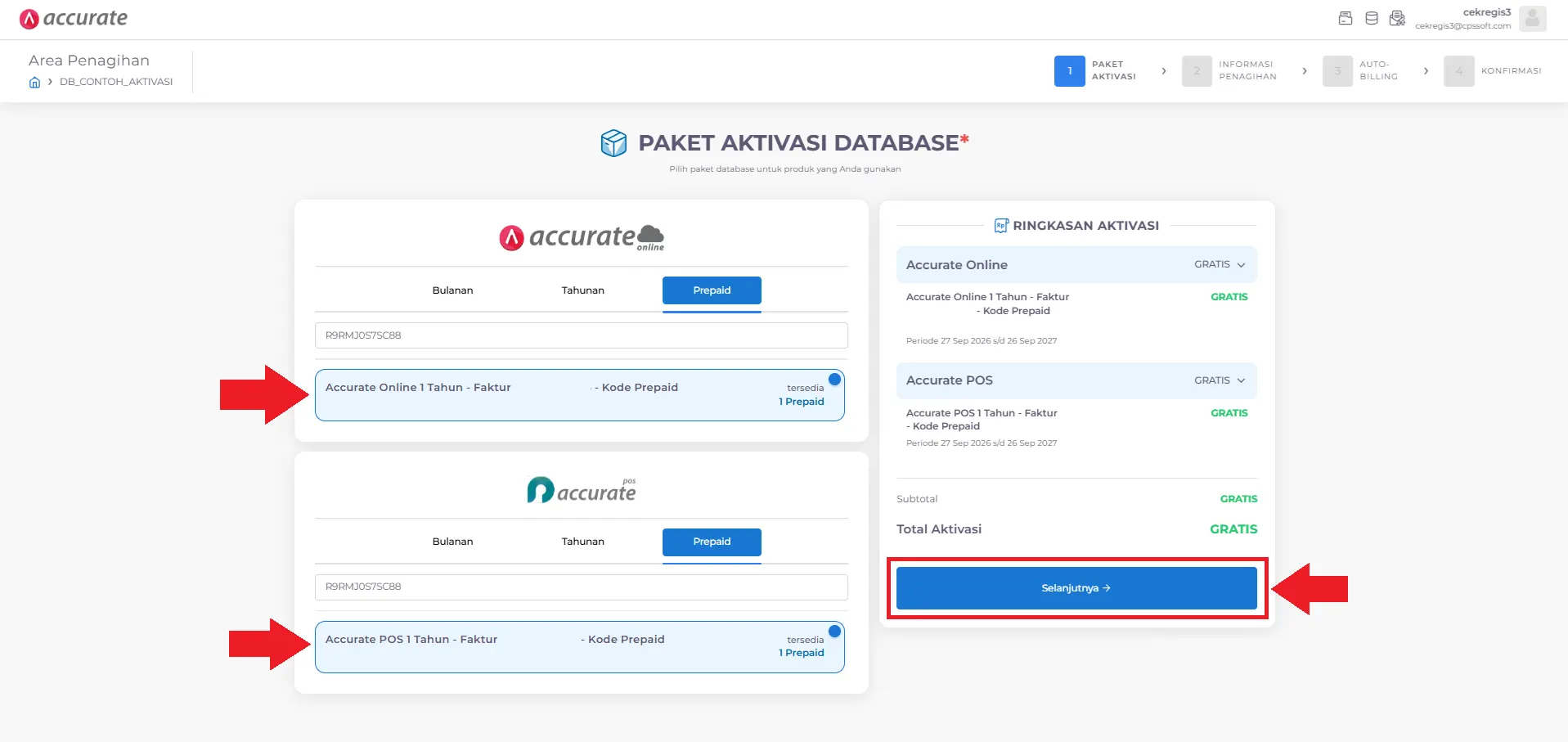Screen dimensions: 1568x742
Task: Focus the Accurate Online prepaid code field
Action: coord(581,335)
